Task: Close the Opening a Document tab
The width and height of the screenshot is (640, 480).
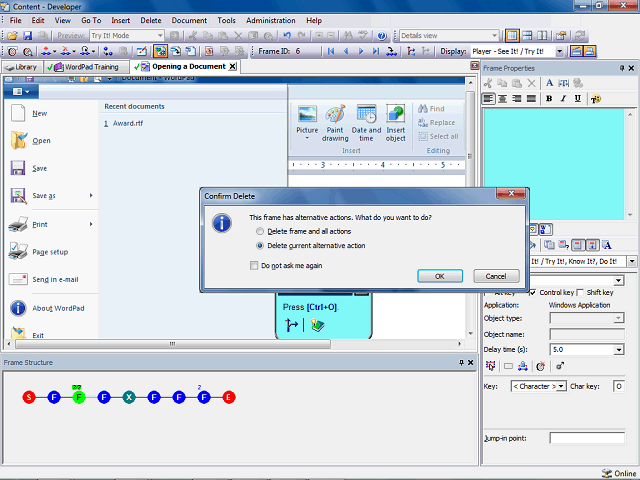Action: 232,67
